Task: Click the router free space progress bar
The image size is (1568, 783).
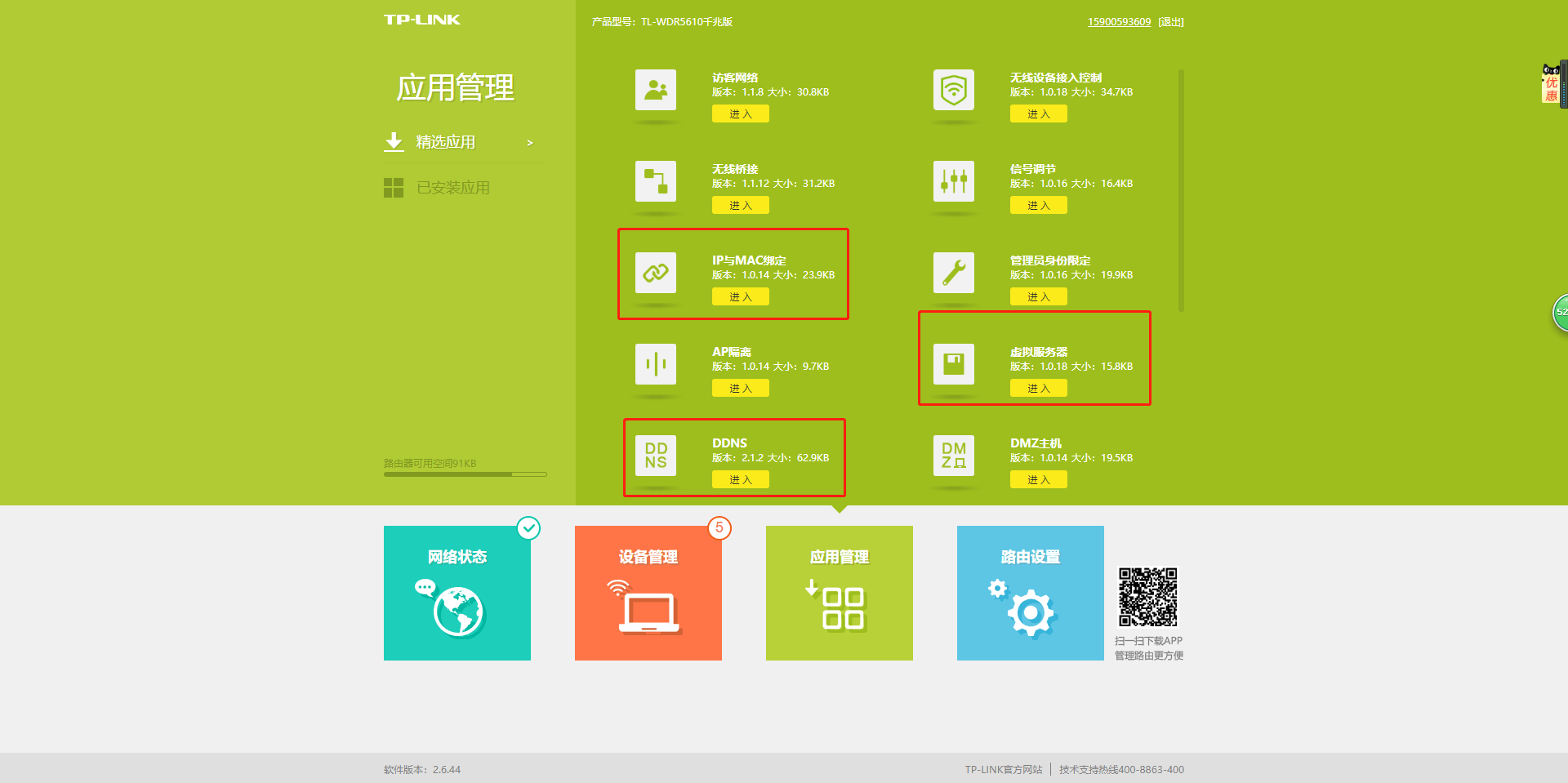Action: 465,474
